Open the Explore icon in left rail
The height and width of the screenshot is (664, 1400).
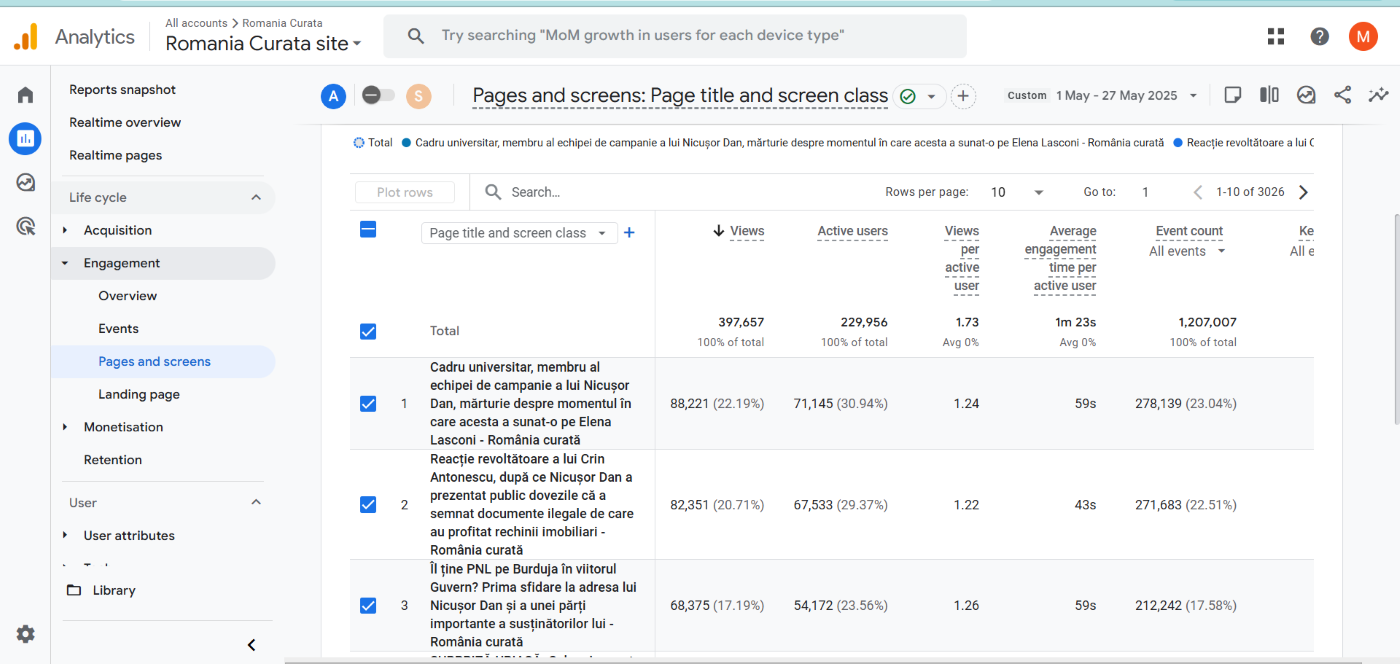pos(25,182)
